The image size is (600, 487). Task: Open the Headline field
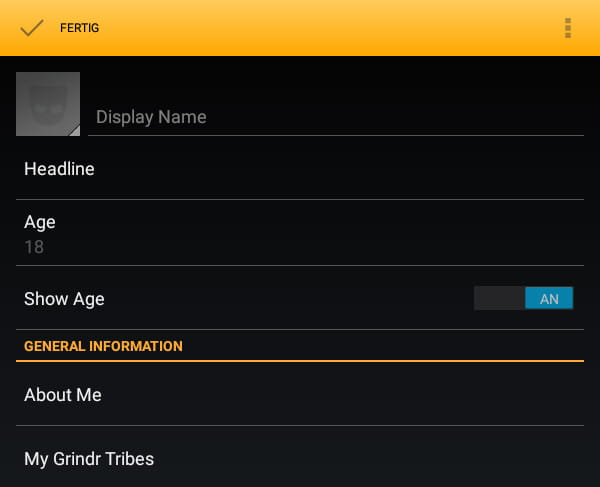[300, 169]
